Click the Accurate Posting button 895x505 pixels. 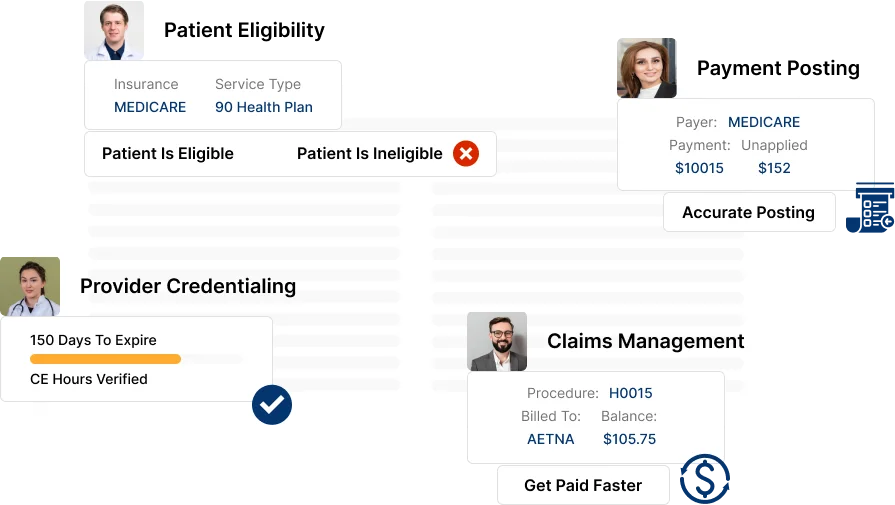point(749,212)
